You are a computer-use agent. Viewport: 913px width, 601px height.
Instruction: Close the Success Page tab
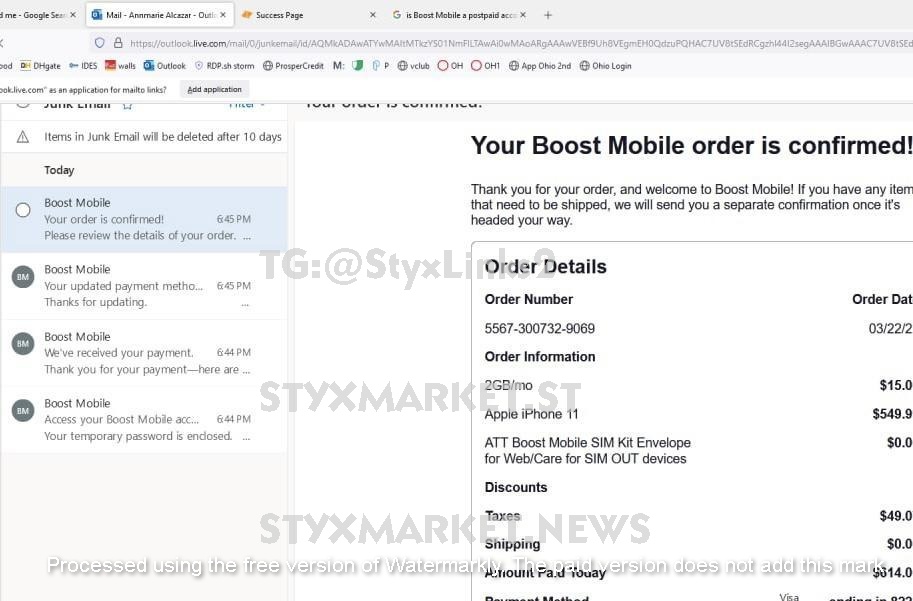373,15
